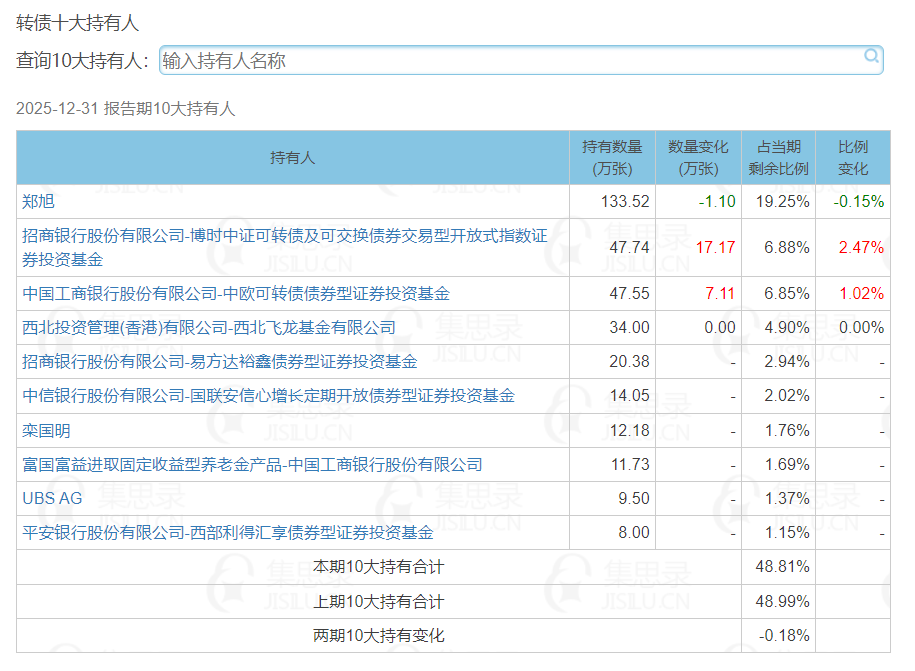Click the 数量变化(万张) column header
The height and width of the screenshot is (671, 915).
click(x=698, y=158)
